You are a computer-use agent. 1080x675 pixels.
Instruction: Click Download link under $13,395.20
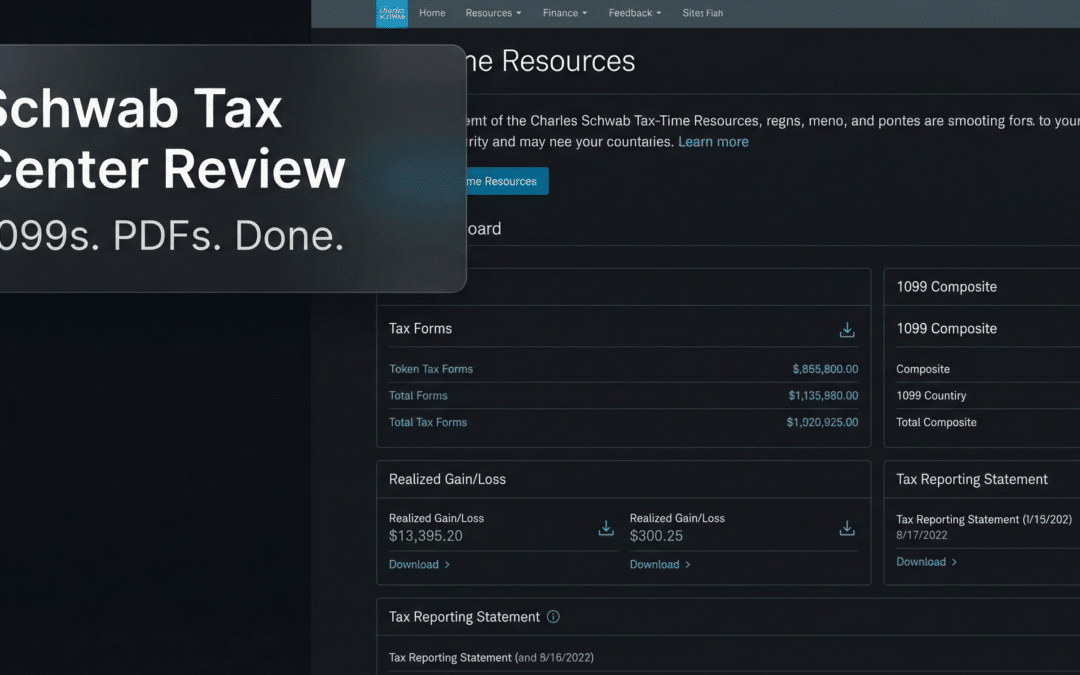pos(419,564)
